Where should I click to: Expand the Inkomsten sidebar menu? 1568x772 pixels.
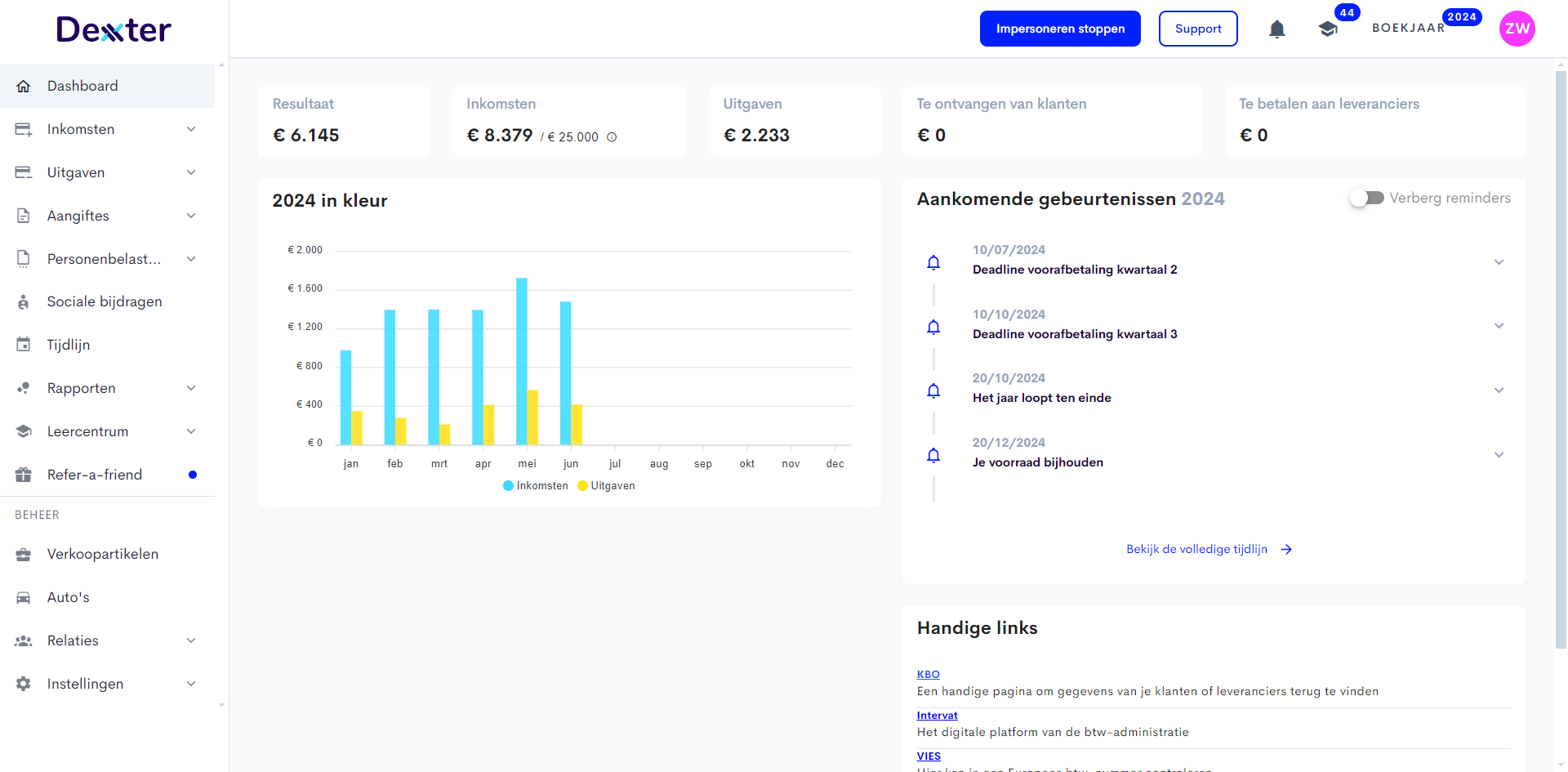[x=190, y=129]
